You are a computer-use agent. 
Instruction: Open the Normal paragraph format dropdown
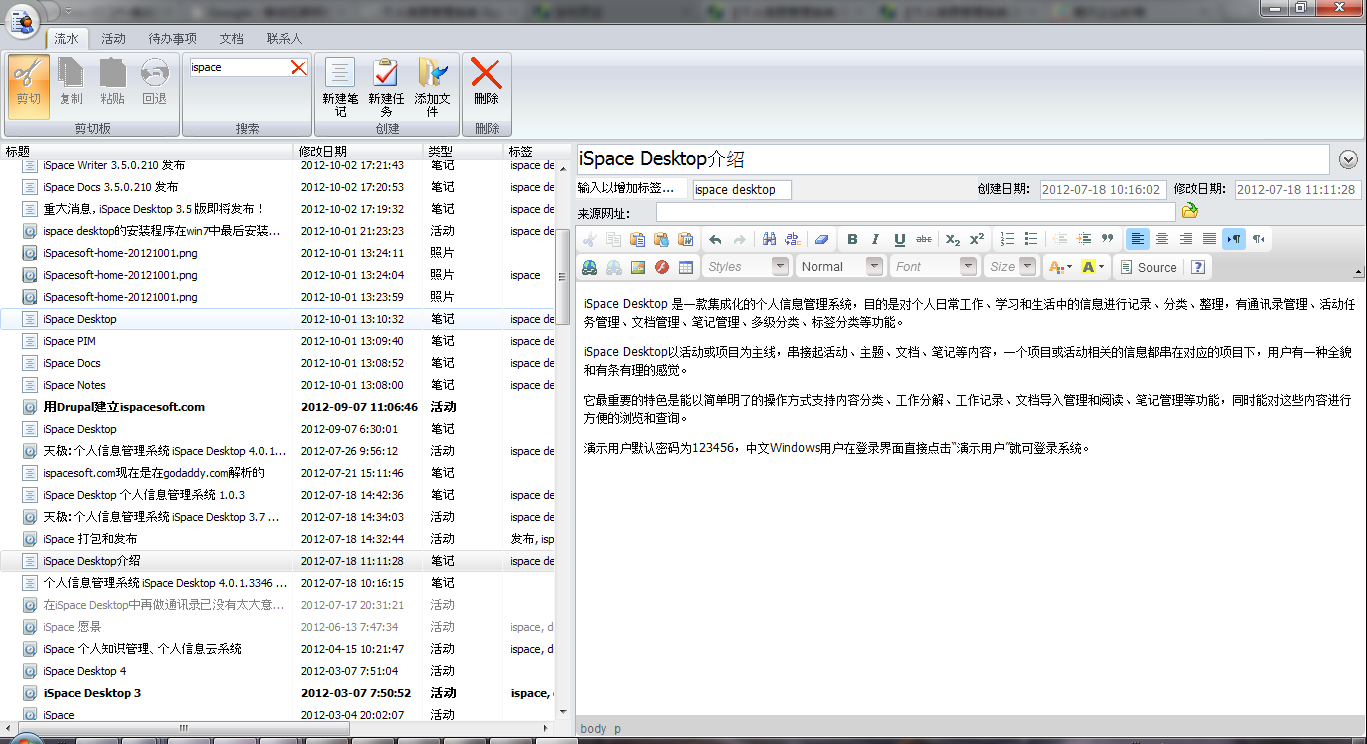tap(840, 267)
